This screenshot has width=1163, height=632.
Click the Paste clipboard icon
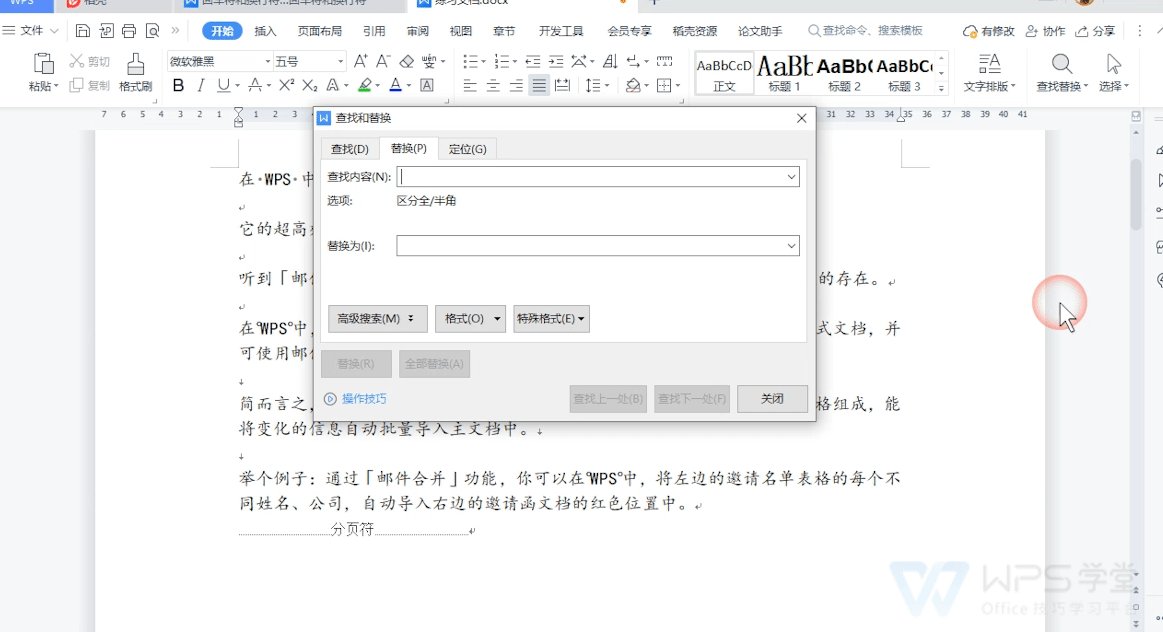(x=44, y=64)
